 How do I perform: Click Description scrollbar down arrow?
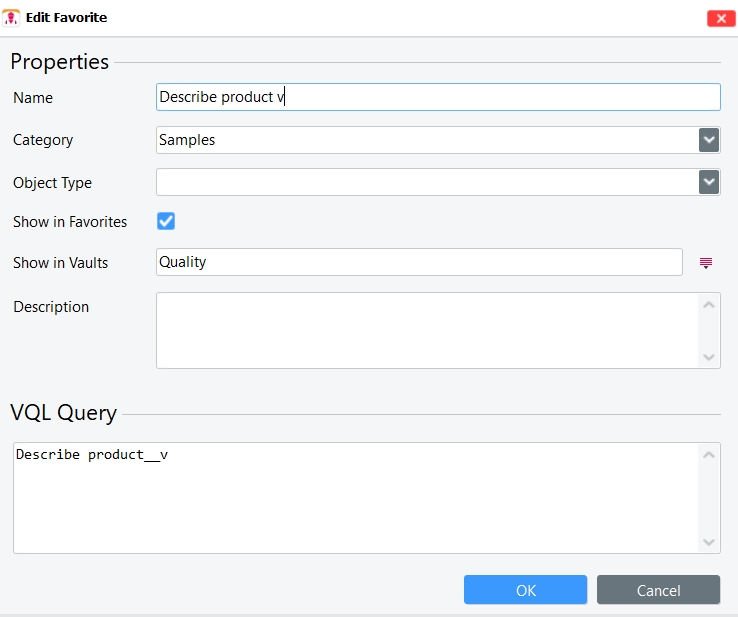pyautogui.click(x=709, y=357)
